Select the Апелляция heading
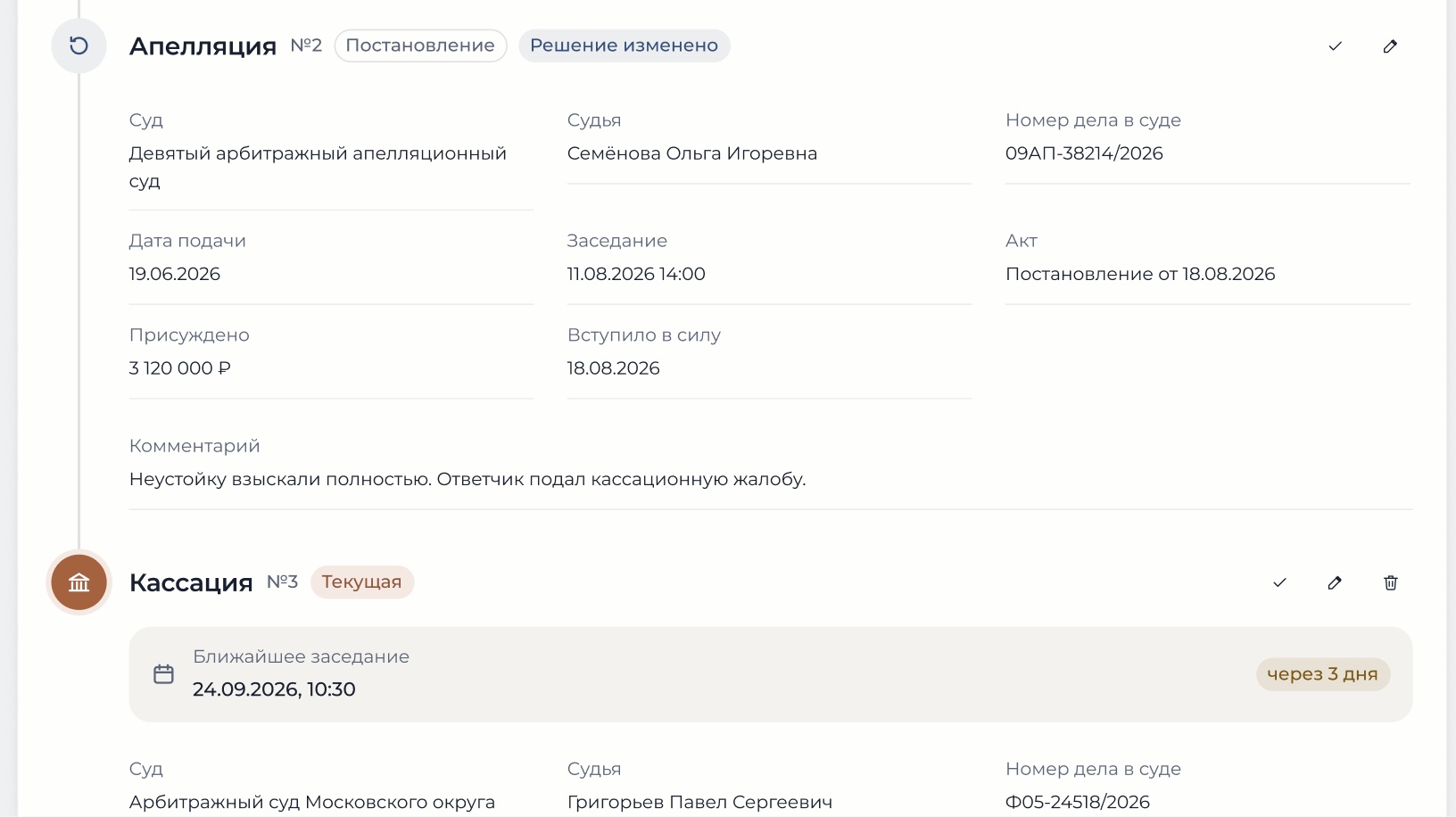 point(203,46)
